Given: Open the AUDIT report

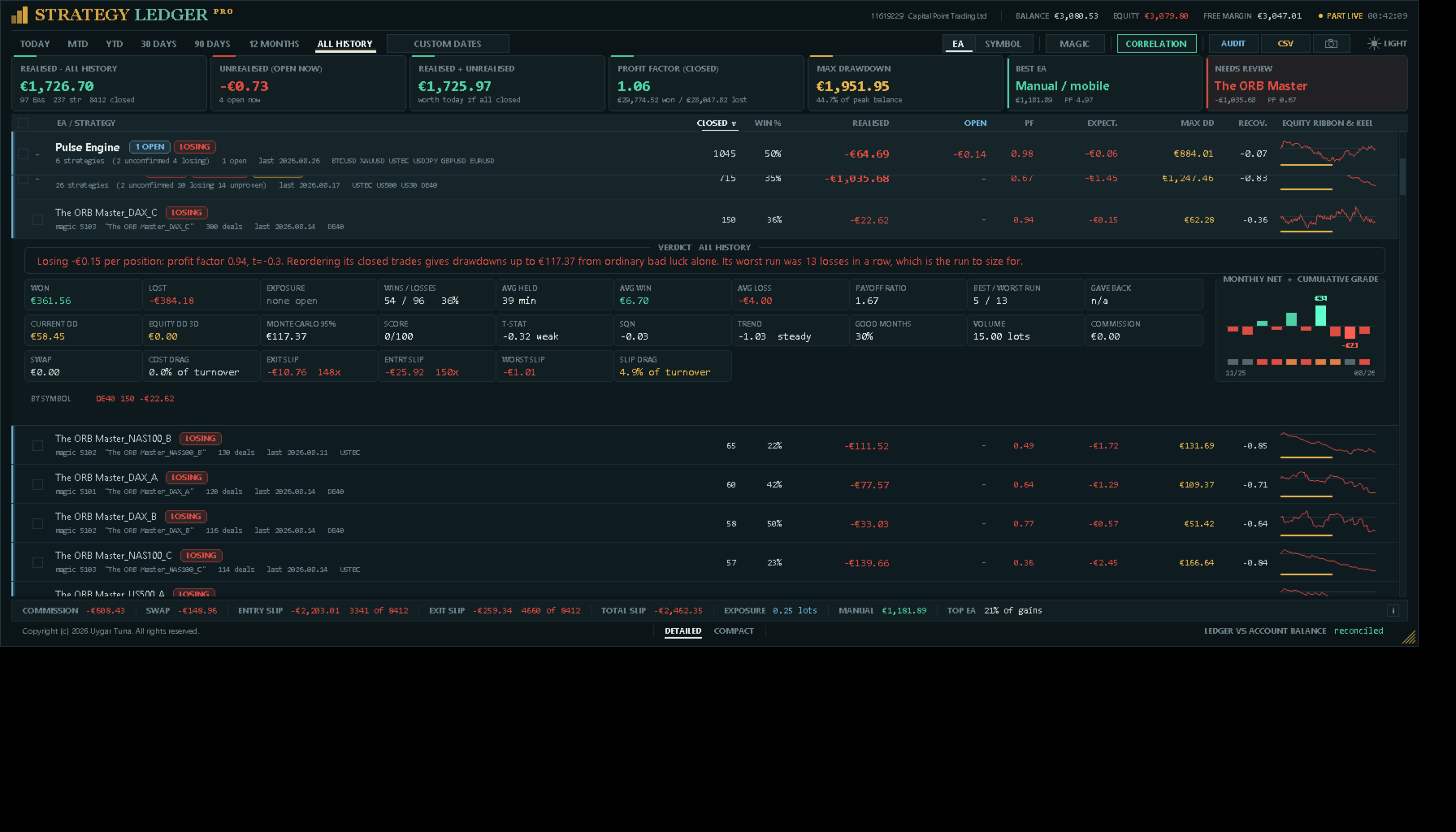Looking at the screenshot, I should click(1233, 44).
